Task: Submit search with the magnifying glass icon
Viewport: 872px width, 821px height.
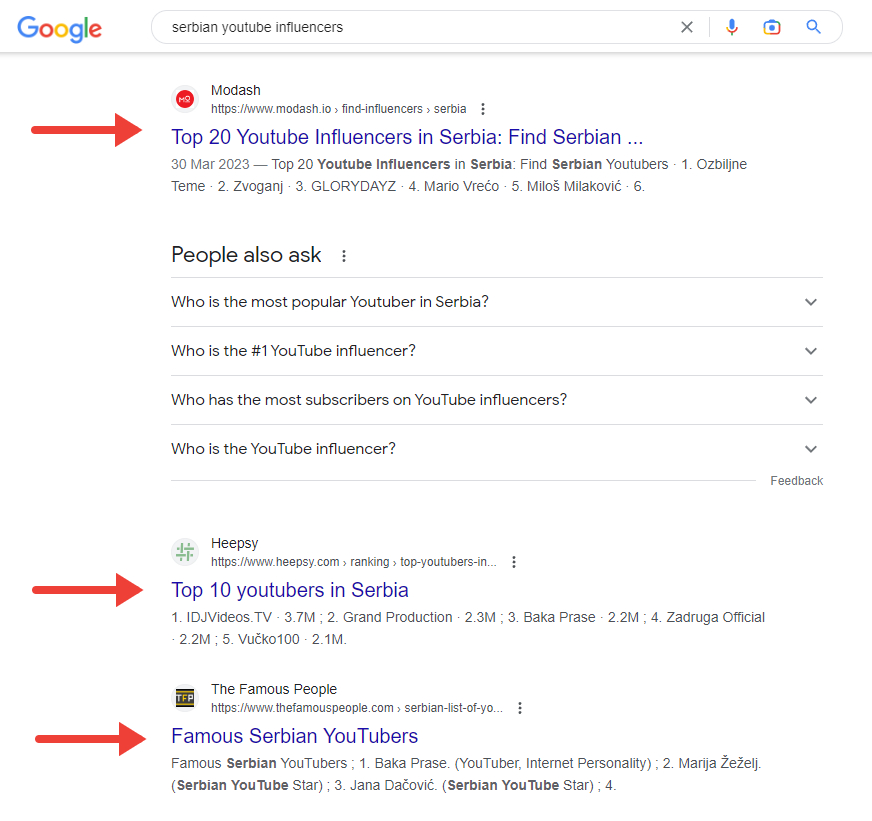Action: pyautogui.click(x=813, y=27)
